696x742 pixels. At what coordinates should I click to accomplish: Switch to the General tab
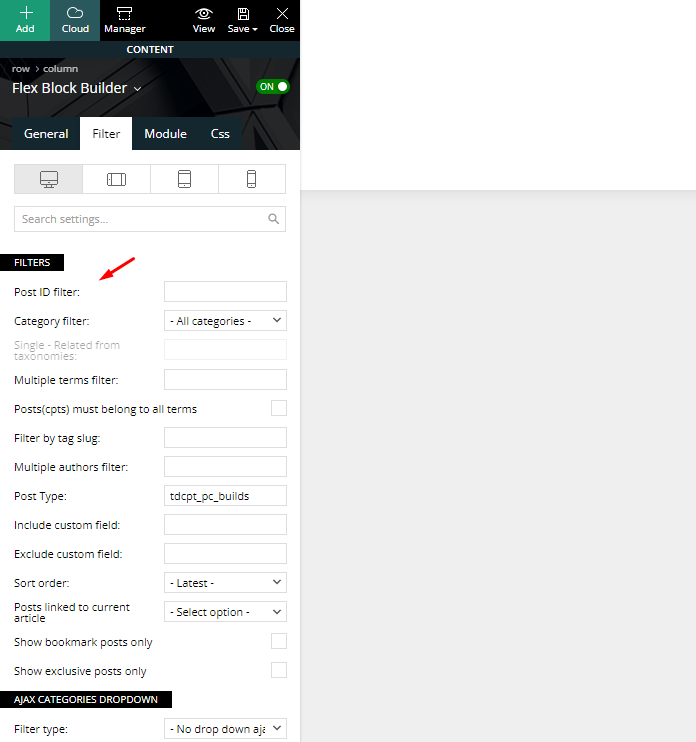tap(46, 134)
